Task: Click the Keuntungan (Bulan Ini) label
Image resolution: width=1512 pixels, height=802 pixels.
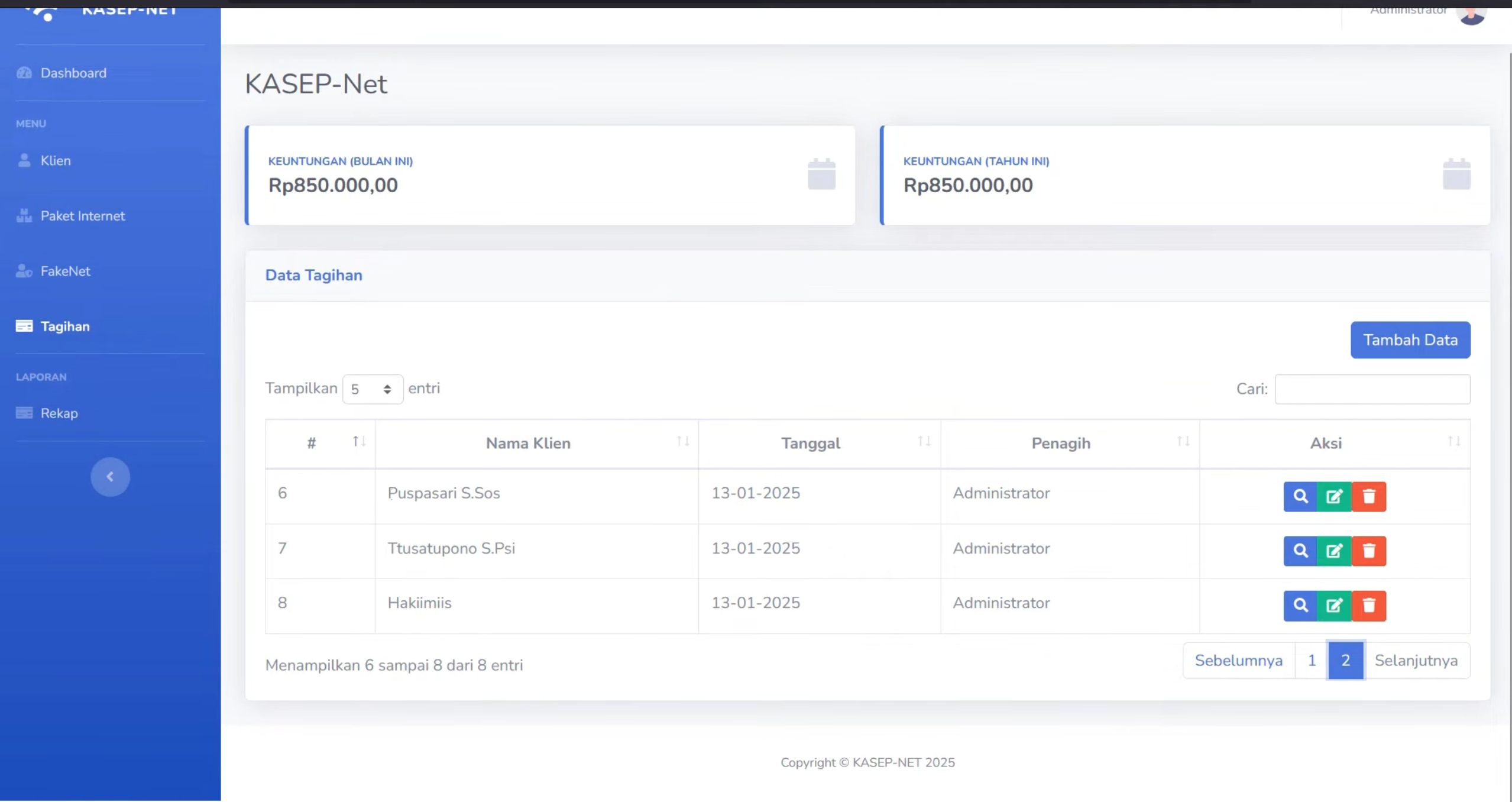Action: [x=341, y=161]
